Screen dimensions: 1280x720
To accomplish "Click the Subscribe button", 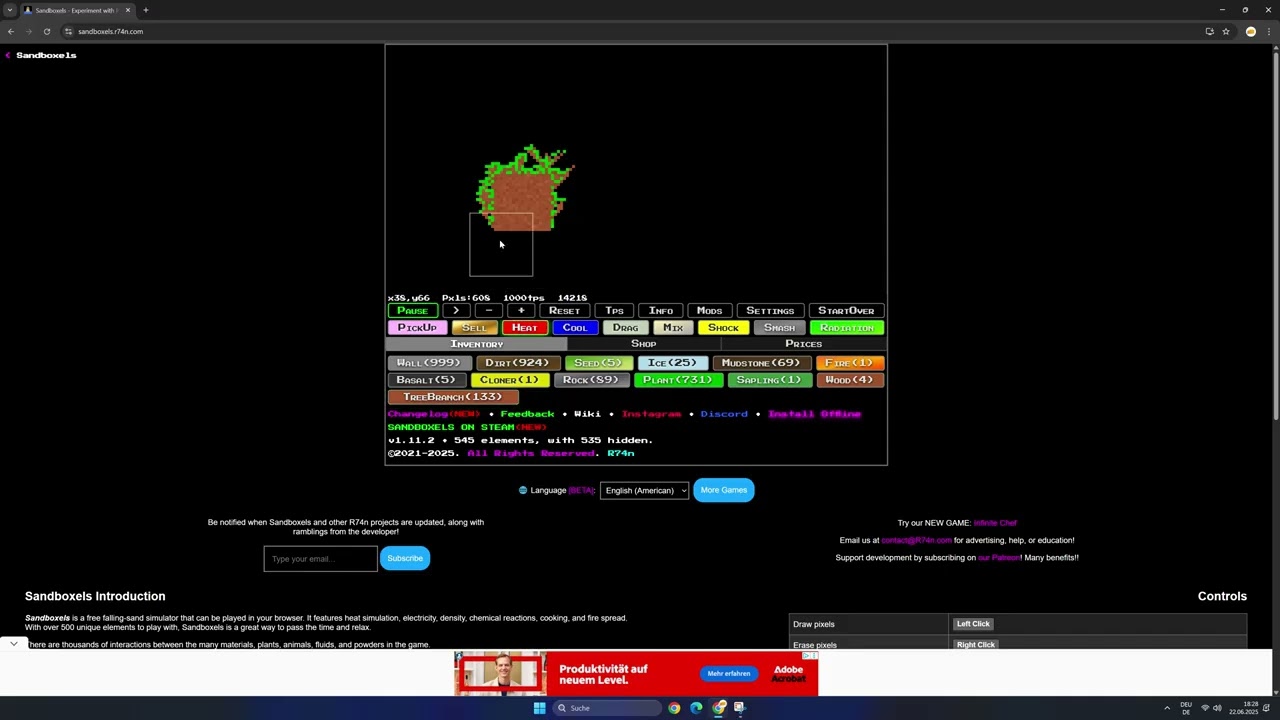I will pyautogui.click(x=405, y=558).
